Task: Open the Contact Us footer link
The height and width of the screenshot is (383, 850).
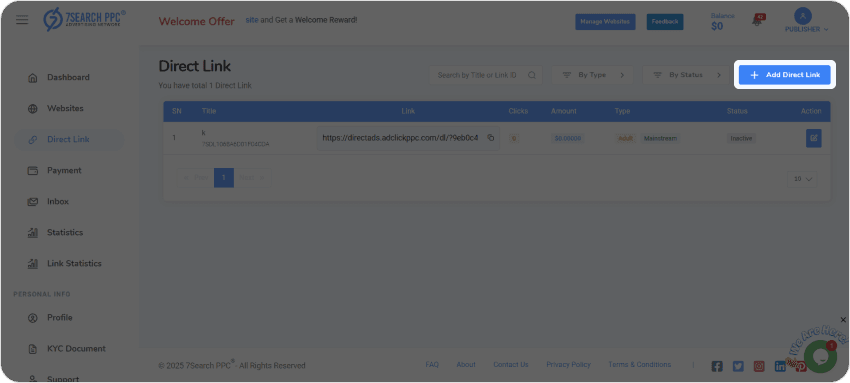Action: click(x=511, y=365)
